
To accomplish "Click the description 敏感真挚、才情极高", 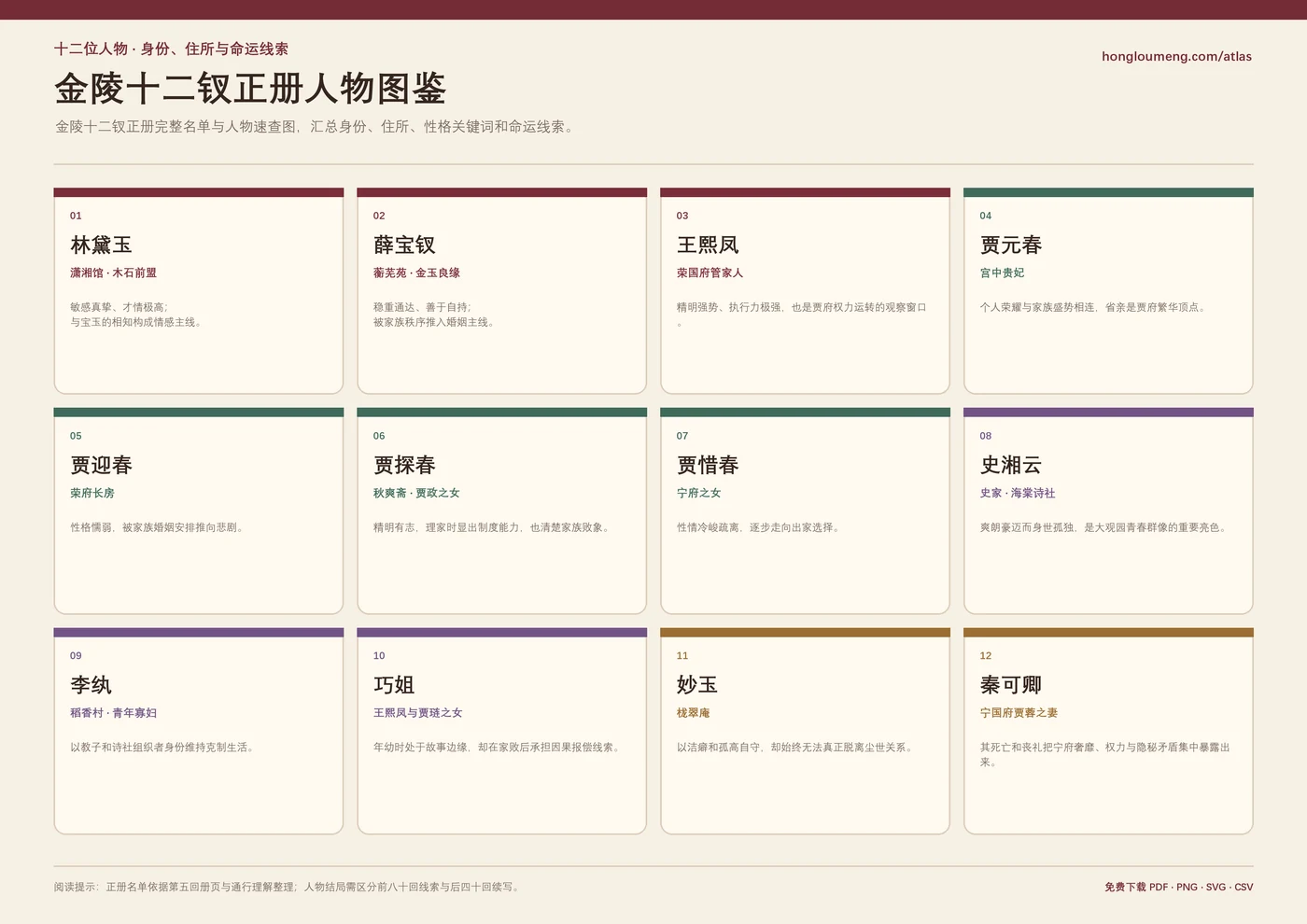I will tap(119, 307).
